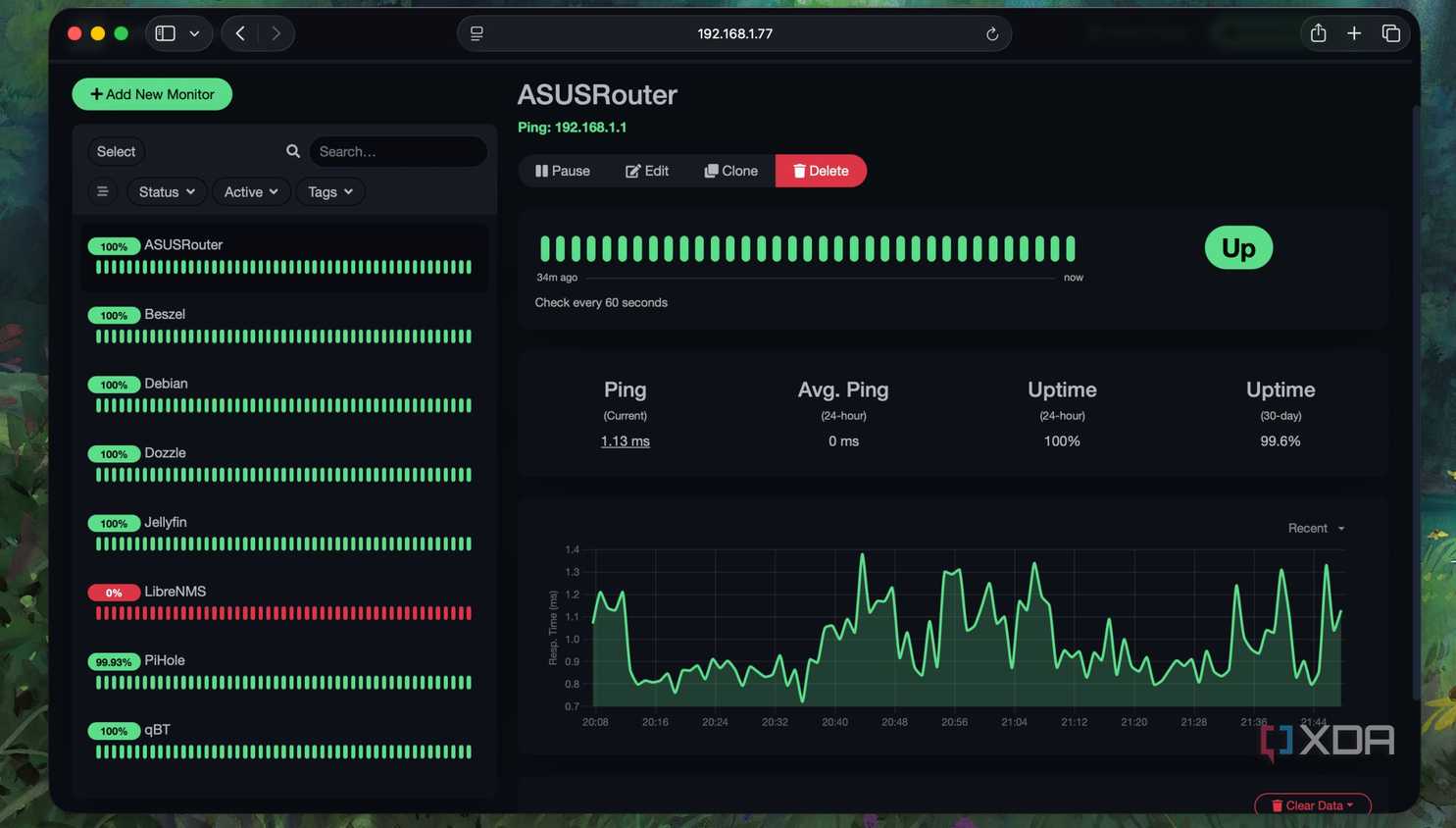
Task: Click the green Up status badge
Action: (x=1238, y=248)
